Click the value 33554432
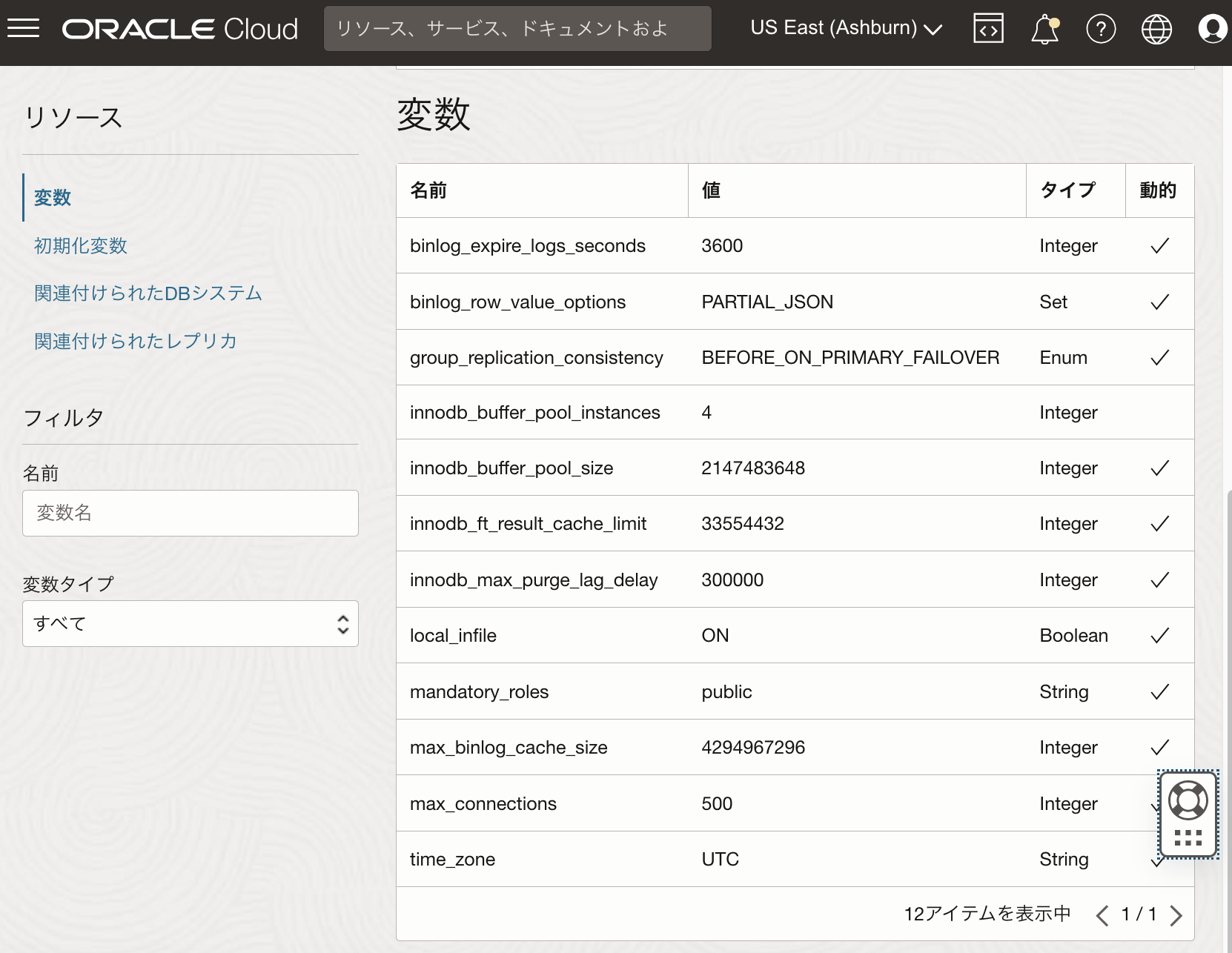 [x=743, y=524]
